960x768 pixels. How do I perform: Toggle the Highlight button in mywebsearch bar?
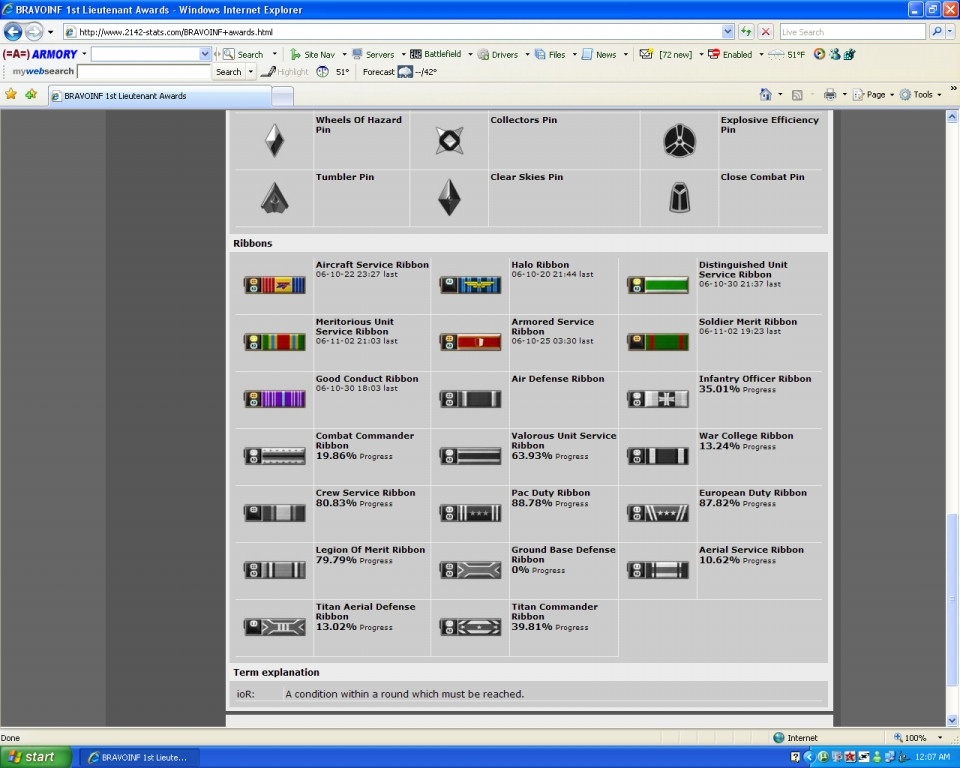285,72
